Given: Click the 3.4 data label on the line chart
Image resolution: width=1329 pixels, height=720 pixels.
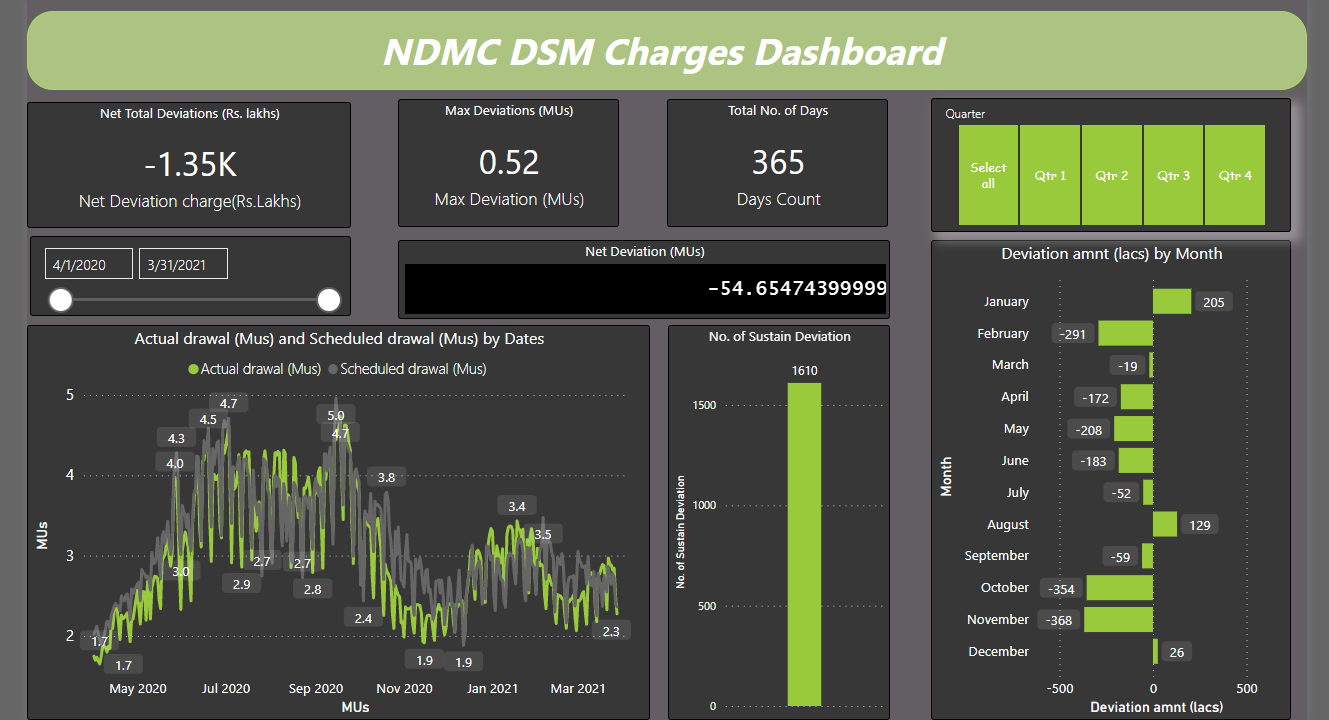Looking at the screenshot, I should pyautogui.click(x=516, y=507).
